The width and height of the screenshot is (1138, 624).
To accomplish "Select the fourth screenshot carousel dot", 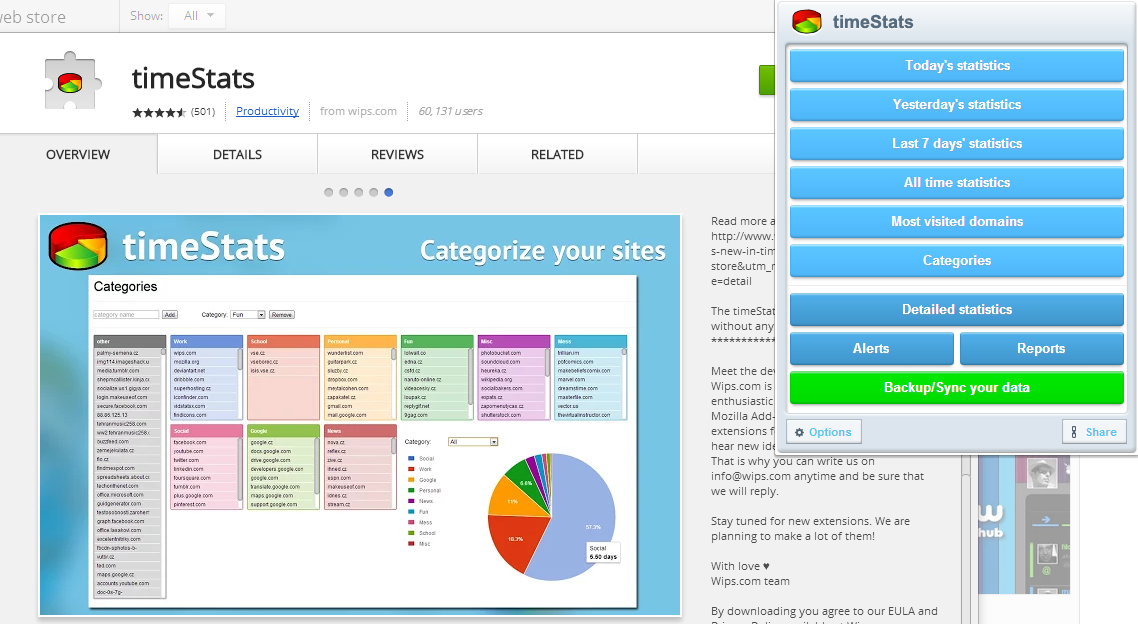I will pyautogui.click(x=374, y=192).
